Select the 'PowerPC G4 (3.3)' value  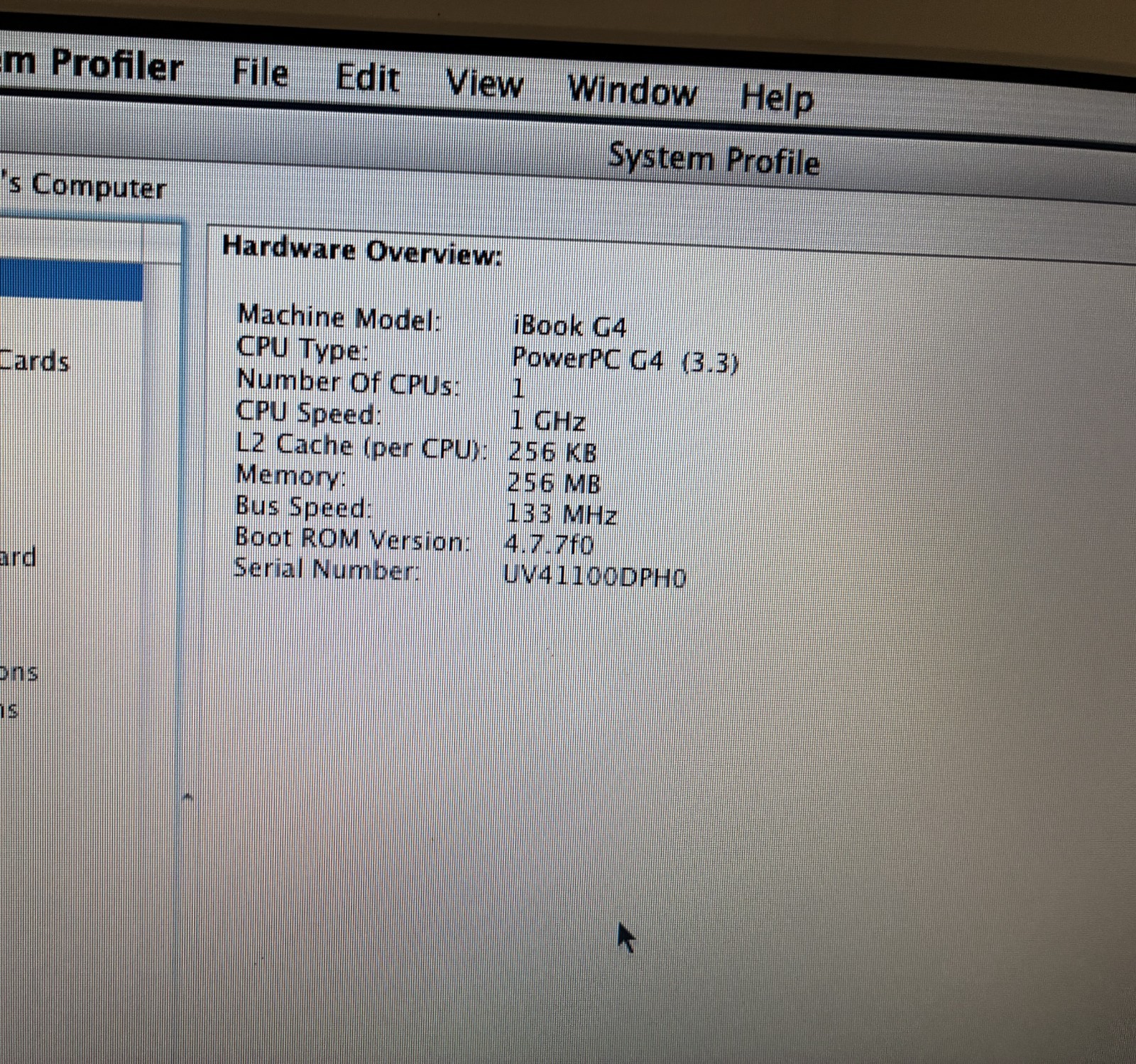point(625,359)
